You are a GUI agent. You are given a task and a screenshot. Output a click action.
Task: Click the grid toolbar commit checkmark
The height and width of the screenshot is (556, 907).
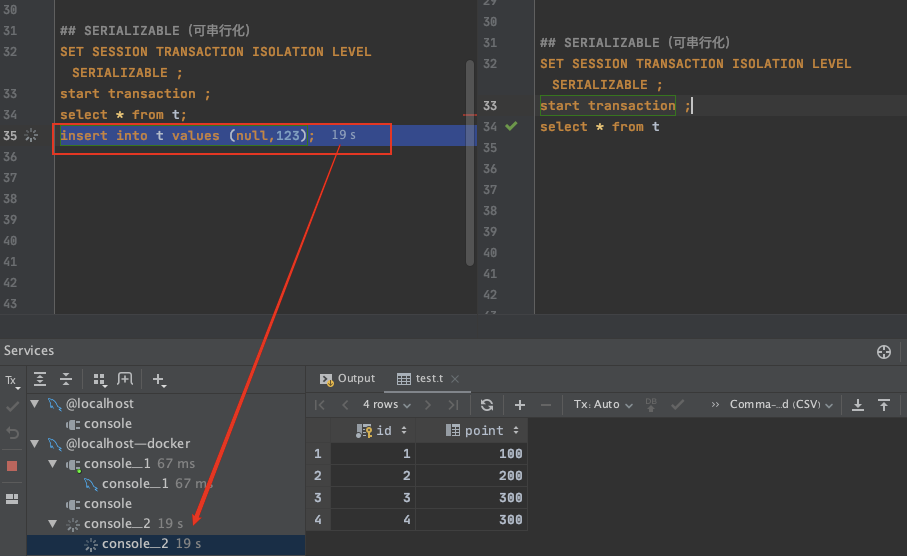coord(677,404)
